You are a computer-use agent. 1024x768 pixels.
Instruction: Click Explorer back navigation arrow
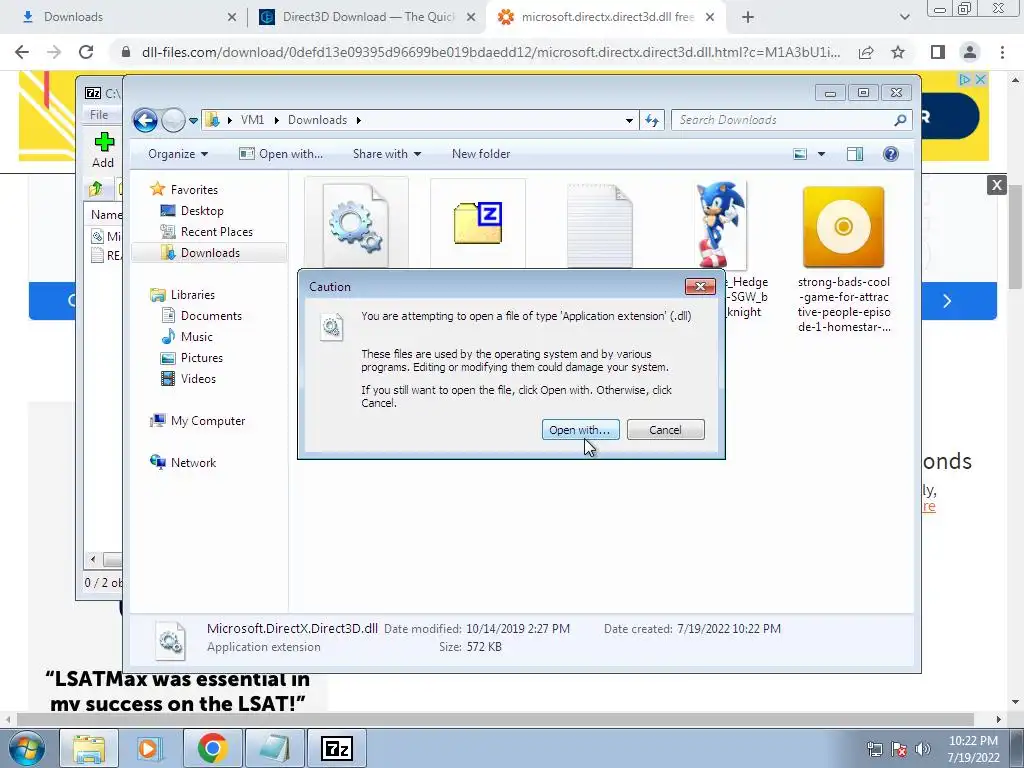(145, 120)
